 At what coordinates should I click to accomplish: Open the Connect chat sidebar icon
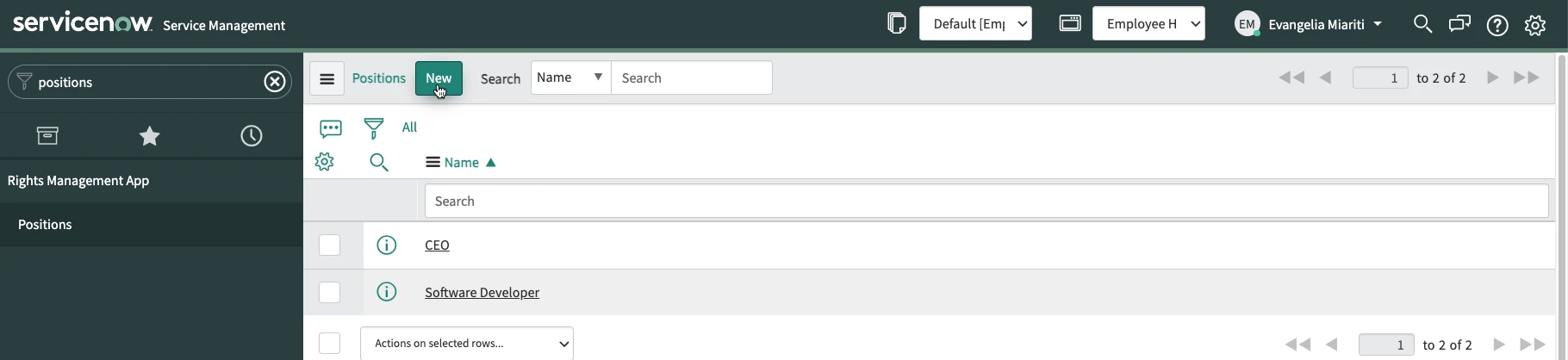tap(1459, 24)
